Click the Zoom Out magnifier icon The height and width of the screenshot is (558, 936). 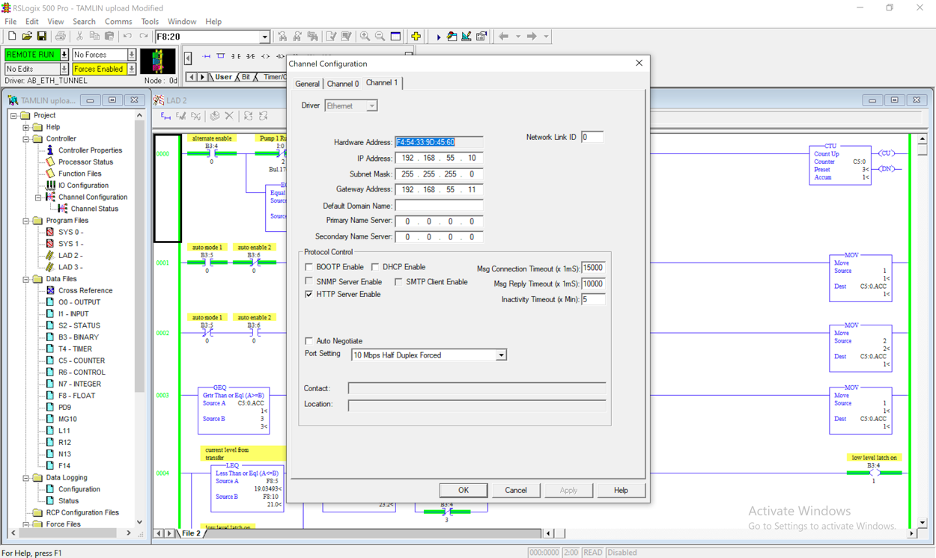[380, 36]
